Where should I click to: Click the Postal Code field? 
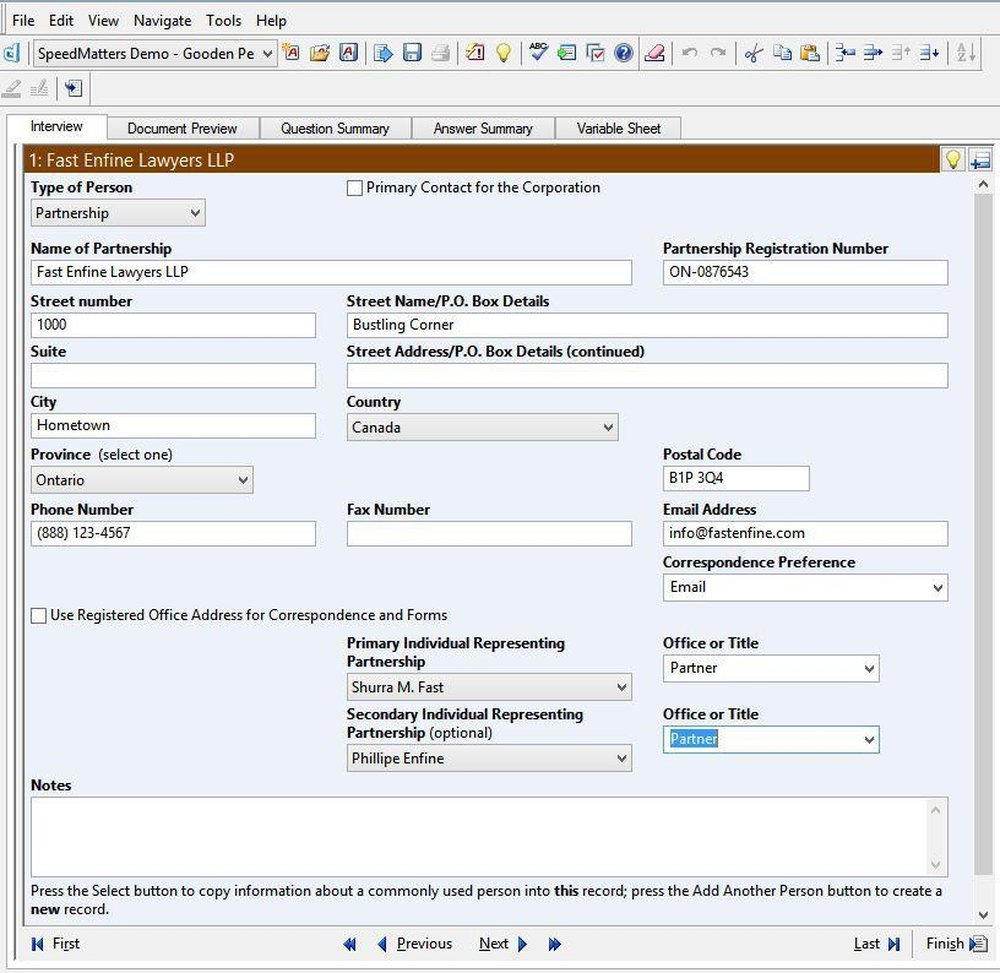pyautogui.click(x=736, y=478)
